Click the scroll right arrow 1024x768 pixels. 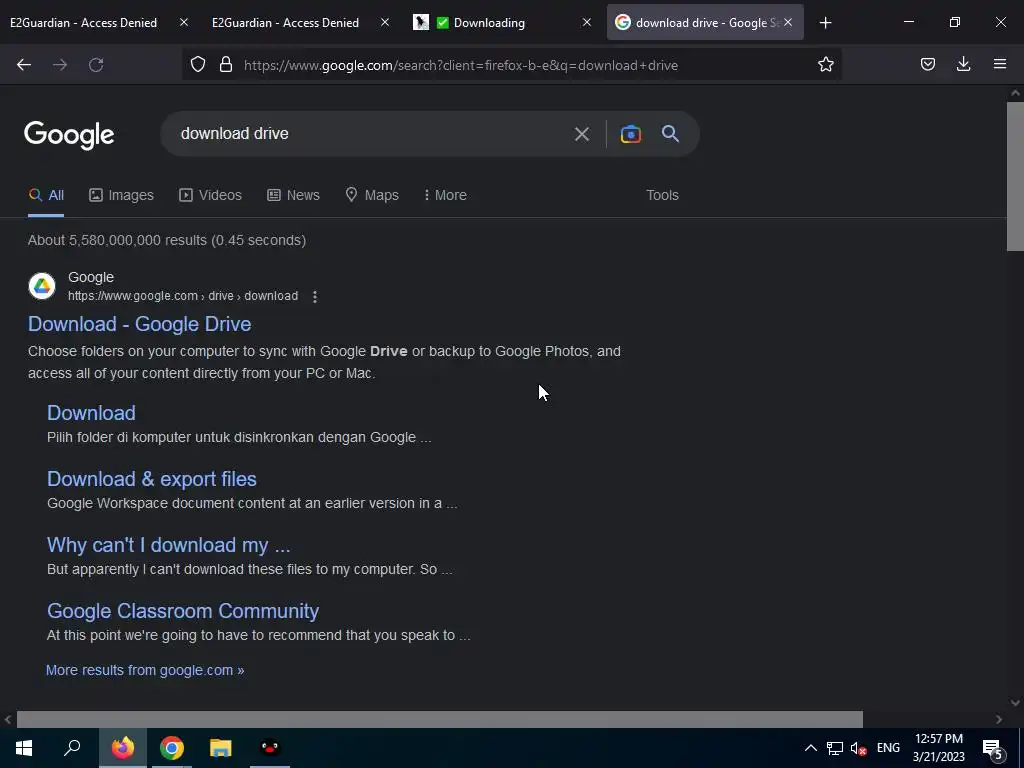(999, 720)
